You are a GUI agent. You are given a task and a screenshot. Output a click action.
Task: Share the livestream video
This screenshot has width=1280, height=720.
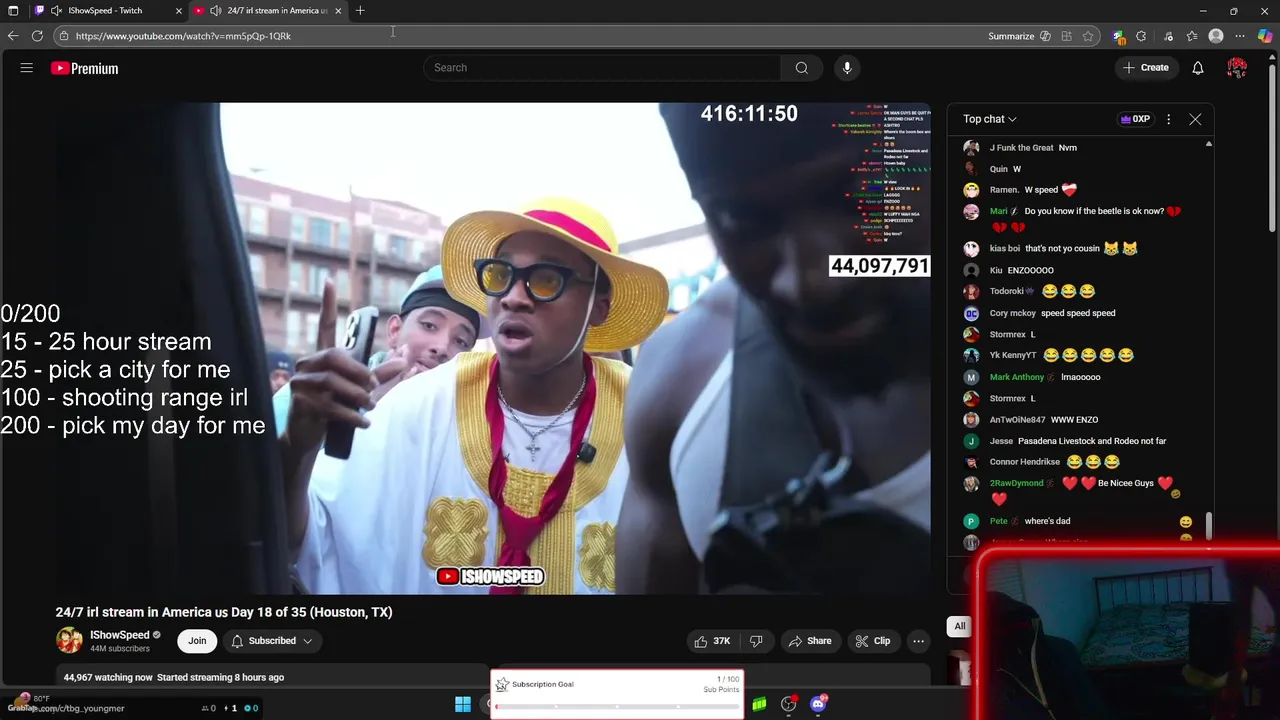pyautogui.click(x=810, y=641)
